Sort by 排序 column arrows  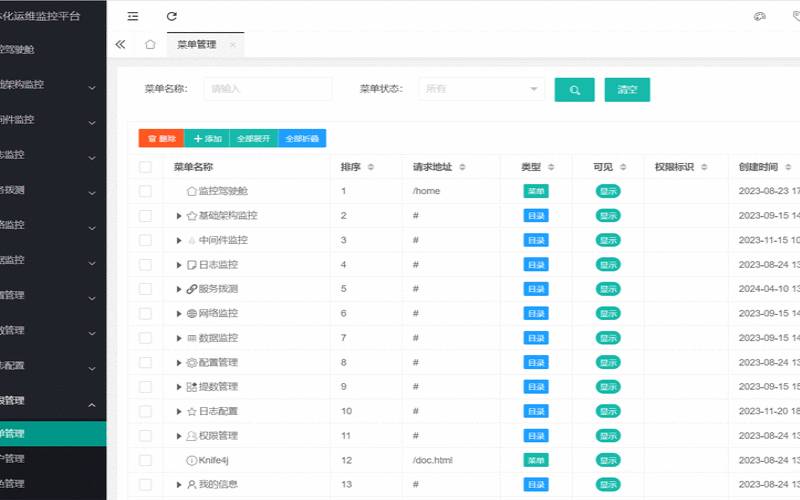pyautogui.click(x=371, y=167)
